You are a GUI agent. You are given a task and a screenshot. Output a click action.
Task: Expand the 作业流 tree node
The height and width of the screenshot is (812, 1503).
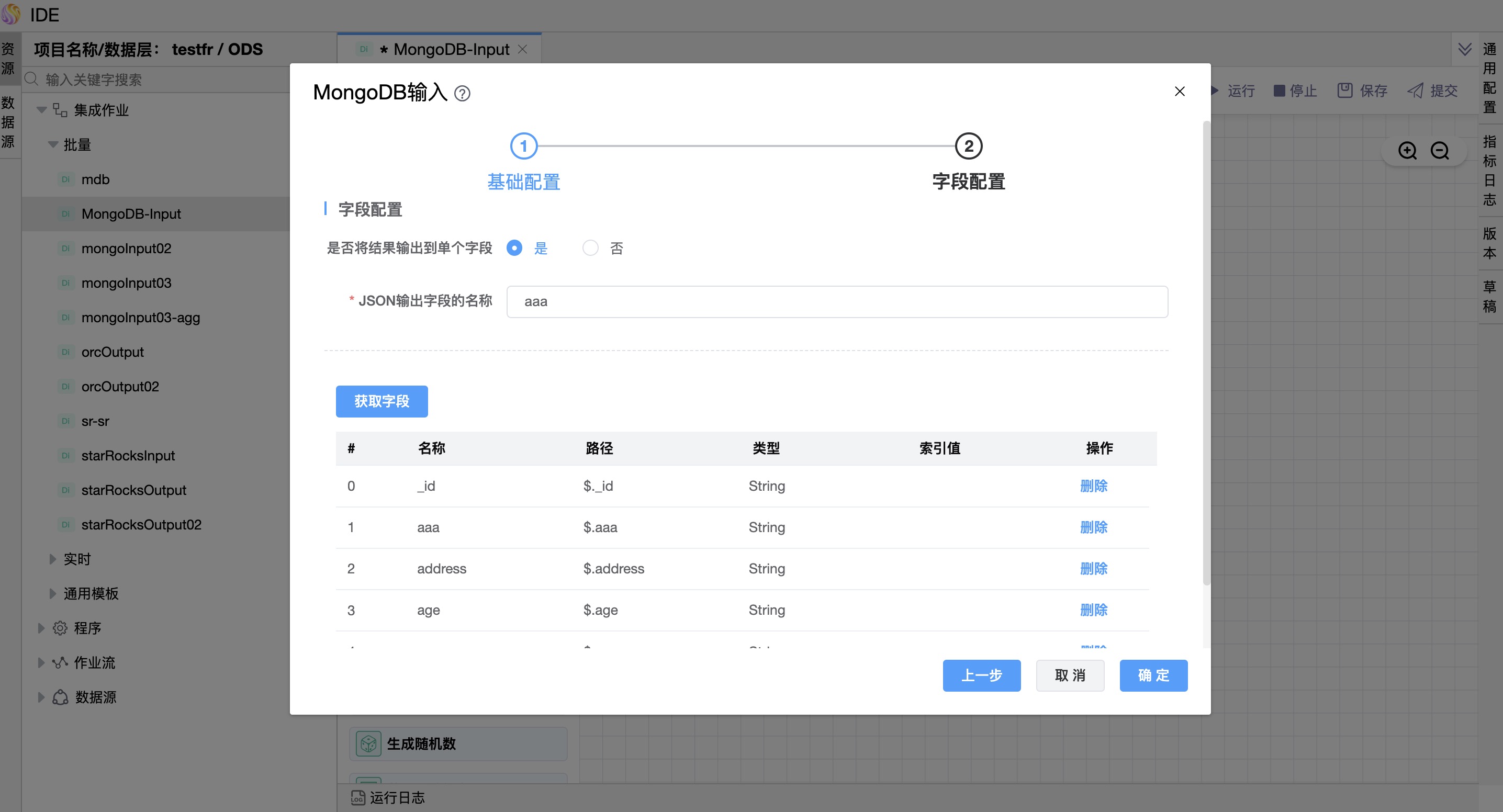point(41,662)
